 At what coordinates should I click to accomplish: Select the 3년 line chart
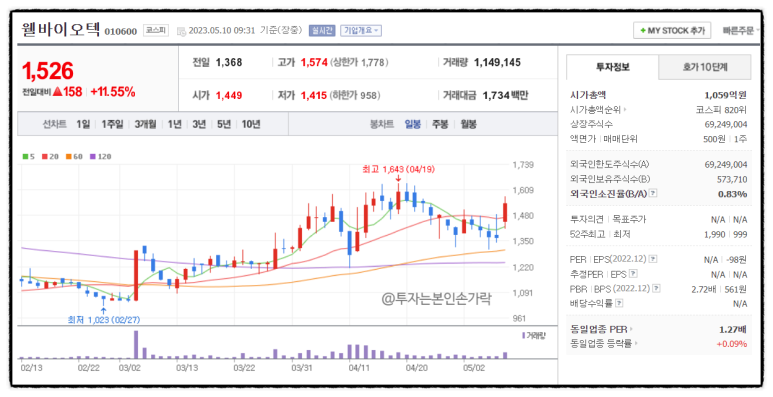tap(199, 124)
